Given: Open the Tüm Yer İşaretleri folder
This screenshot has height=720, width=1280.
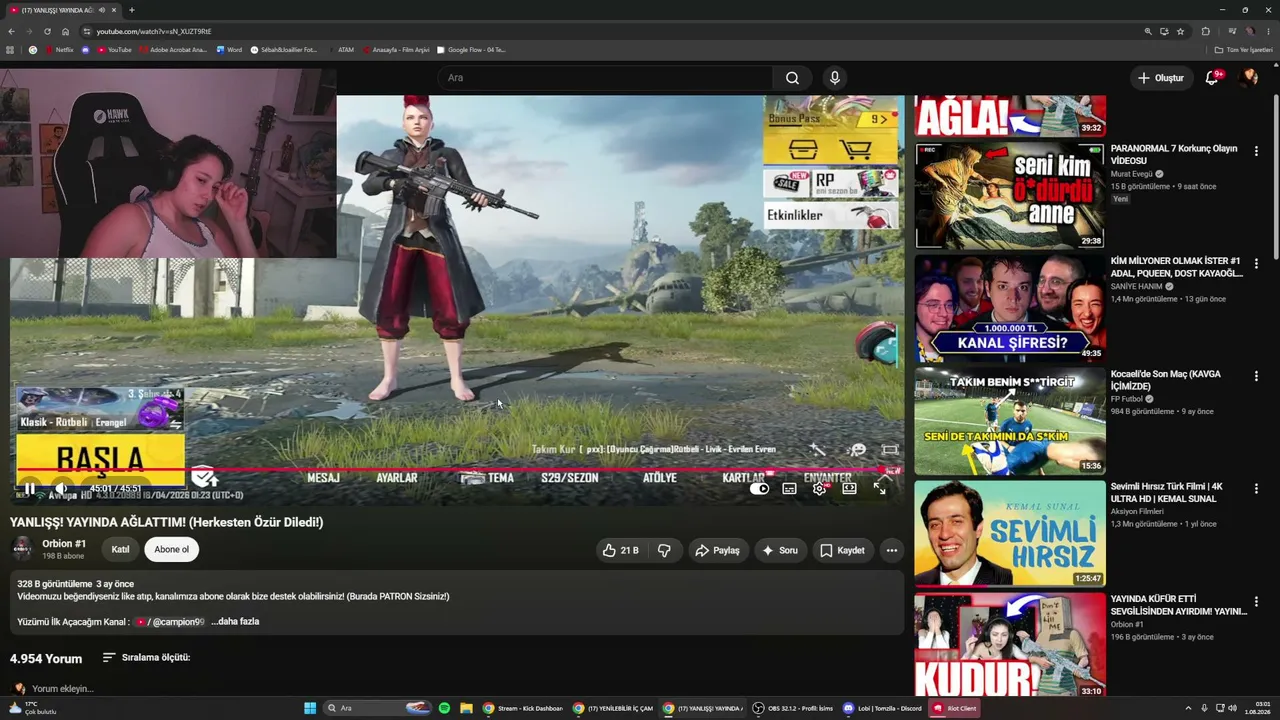Looking at the screenshot, I should [1243, 49].
